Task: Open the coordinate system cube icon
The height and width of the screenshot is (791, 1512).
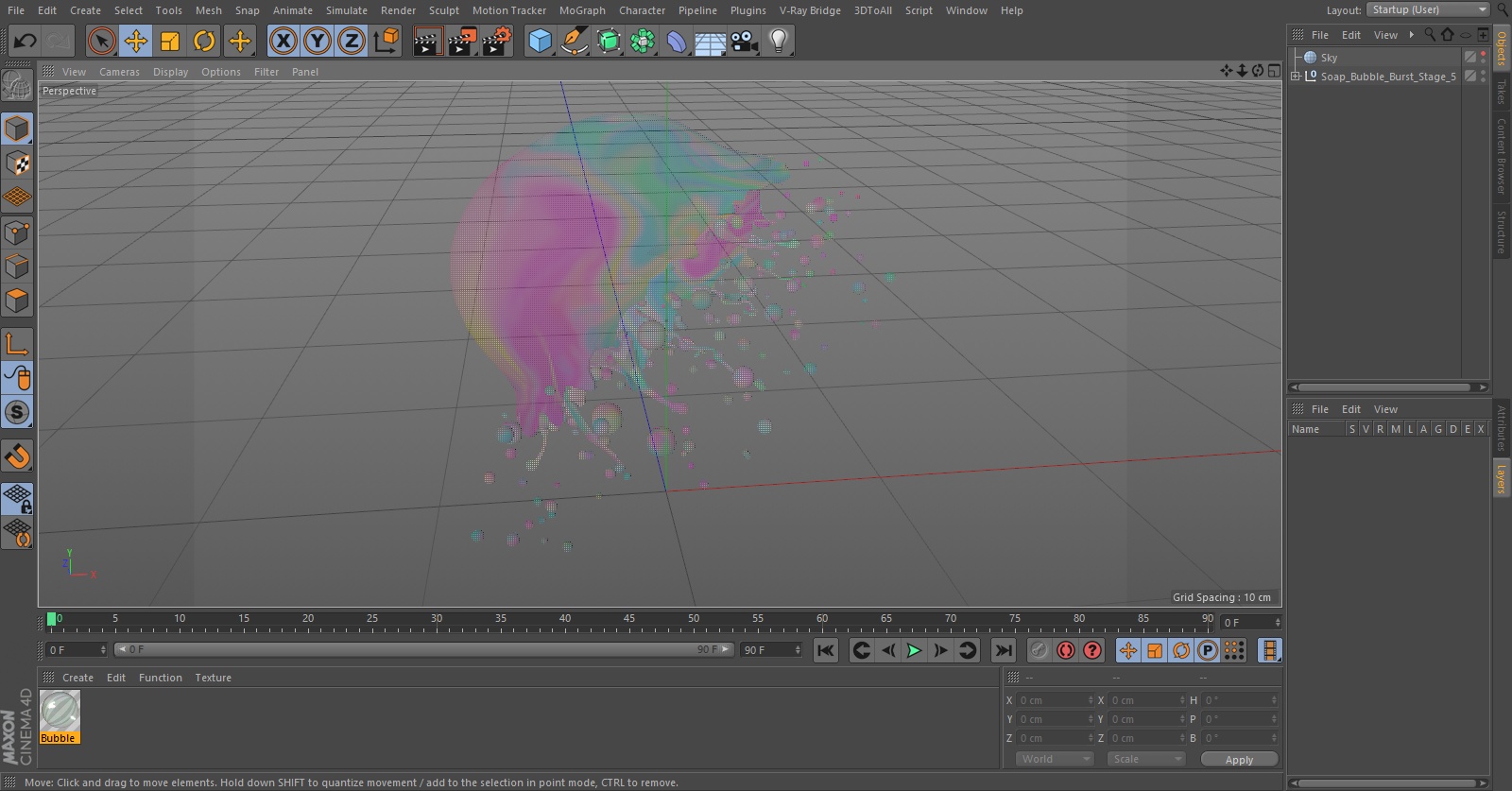Action: [x=387, y=41]
